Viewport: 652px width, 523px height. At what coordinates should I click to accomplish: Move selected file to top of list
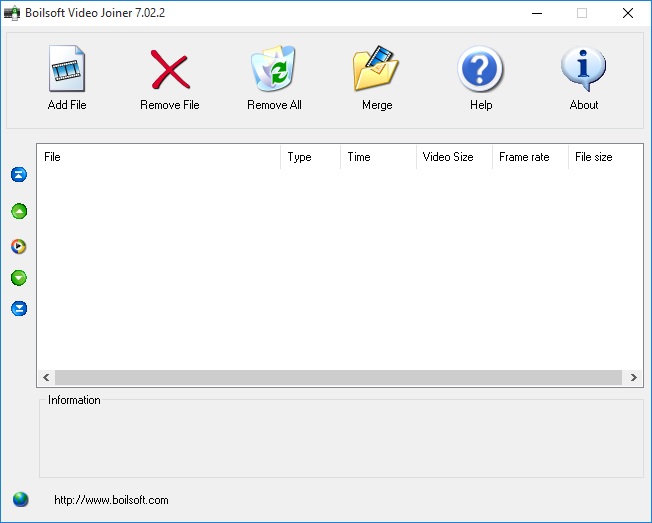coord(19,175)
